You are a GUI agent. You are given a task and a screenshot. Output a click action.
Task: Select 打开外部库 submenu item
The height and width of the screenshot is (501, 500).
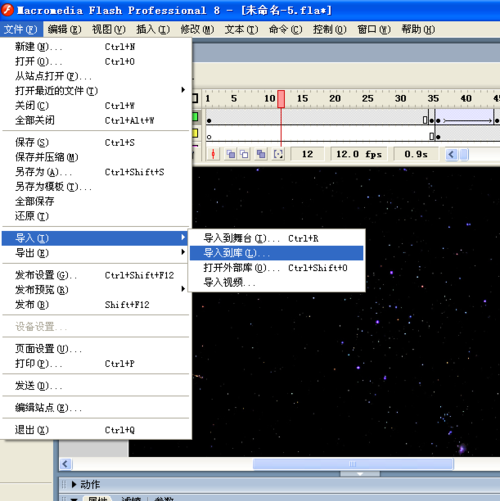click(276, 268)
